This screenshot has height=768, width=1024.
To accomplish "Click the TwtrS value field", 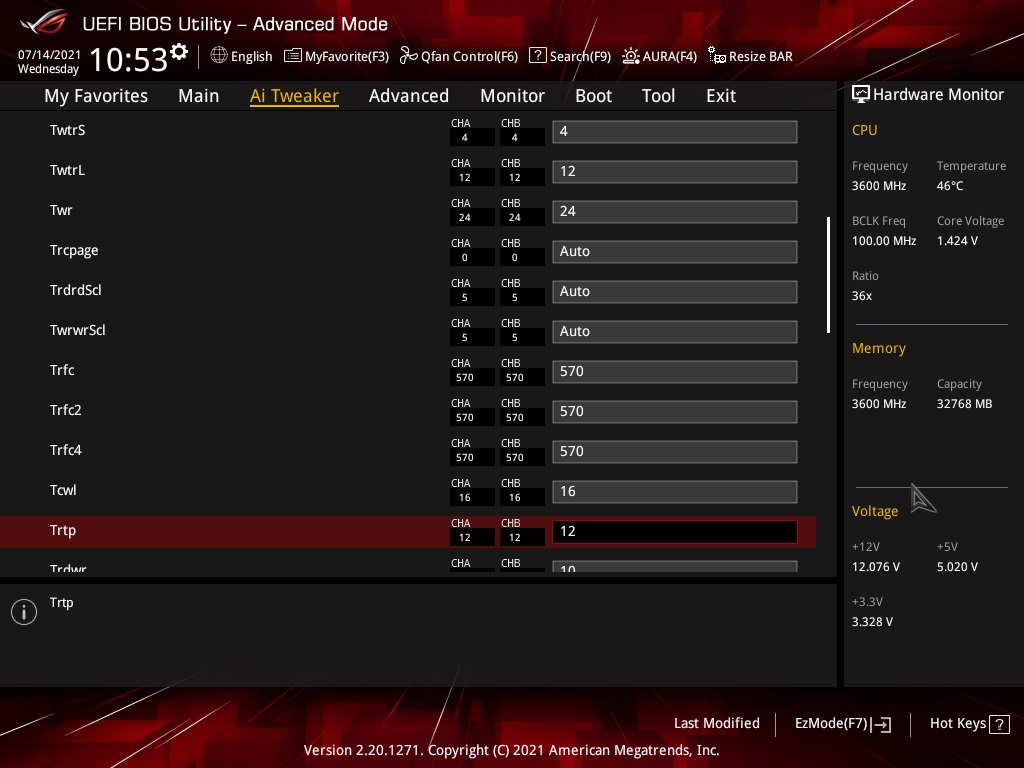I will pos(675,132).
